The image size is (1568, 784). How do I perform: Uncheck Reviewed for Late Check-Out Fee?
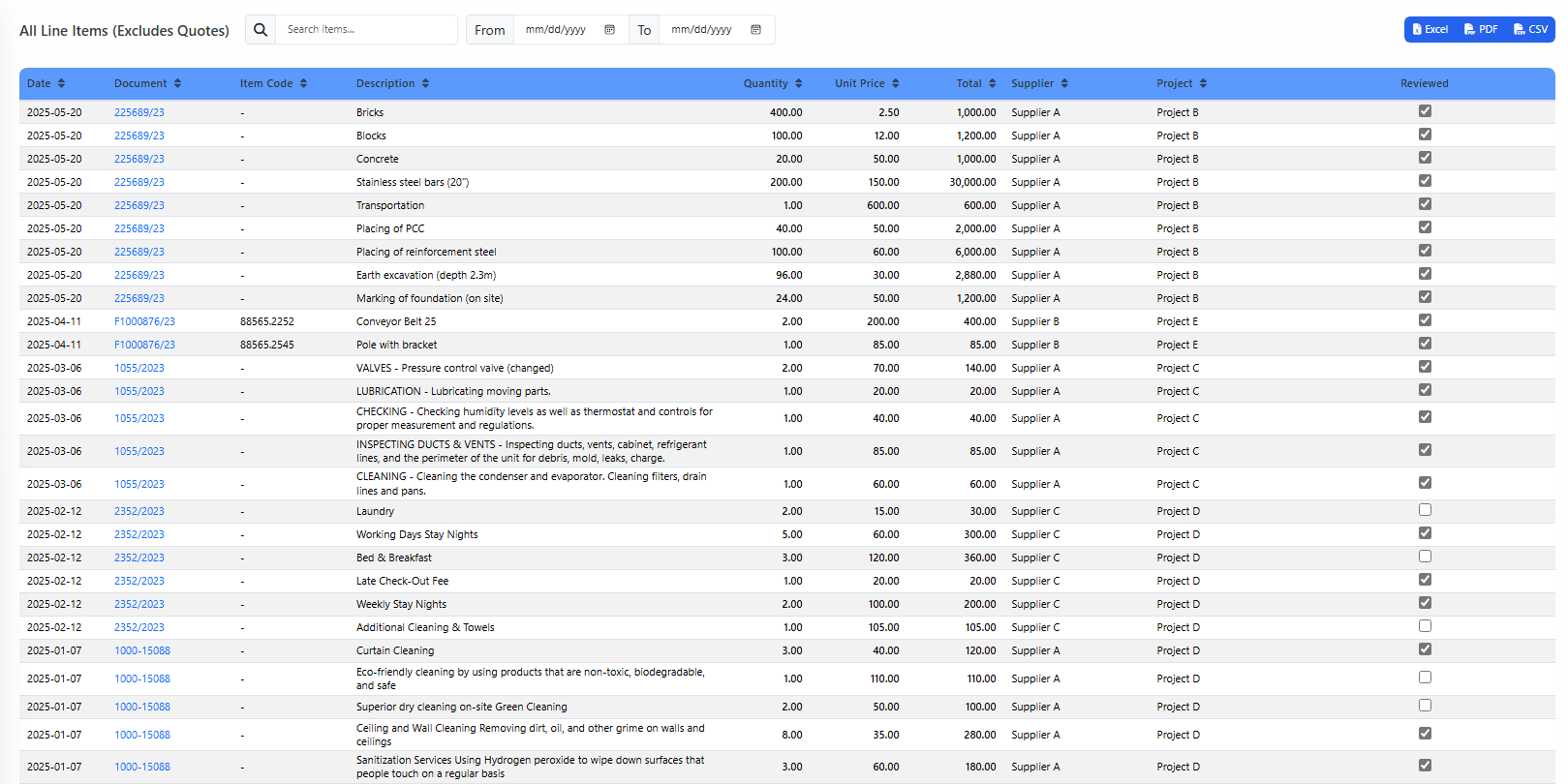[1425, 580]
